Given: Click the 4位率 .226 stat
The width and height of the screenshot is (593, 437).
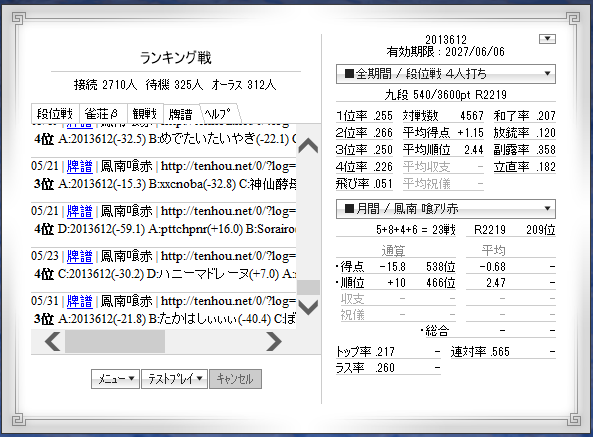Looking at the screenshot, I should click(364, 167).
